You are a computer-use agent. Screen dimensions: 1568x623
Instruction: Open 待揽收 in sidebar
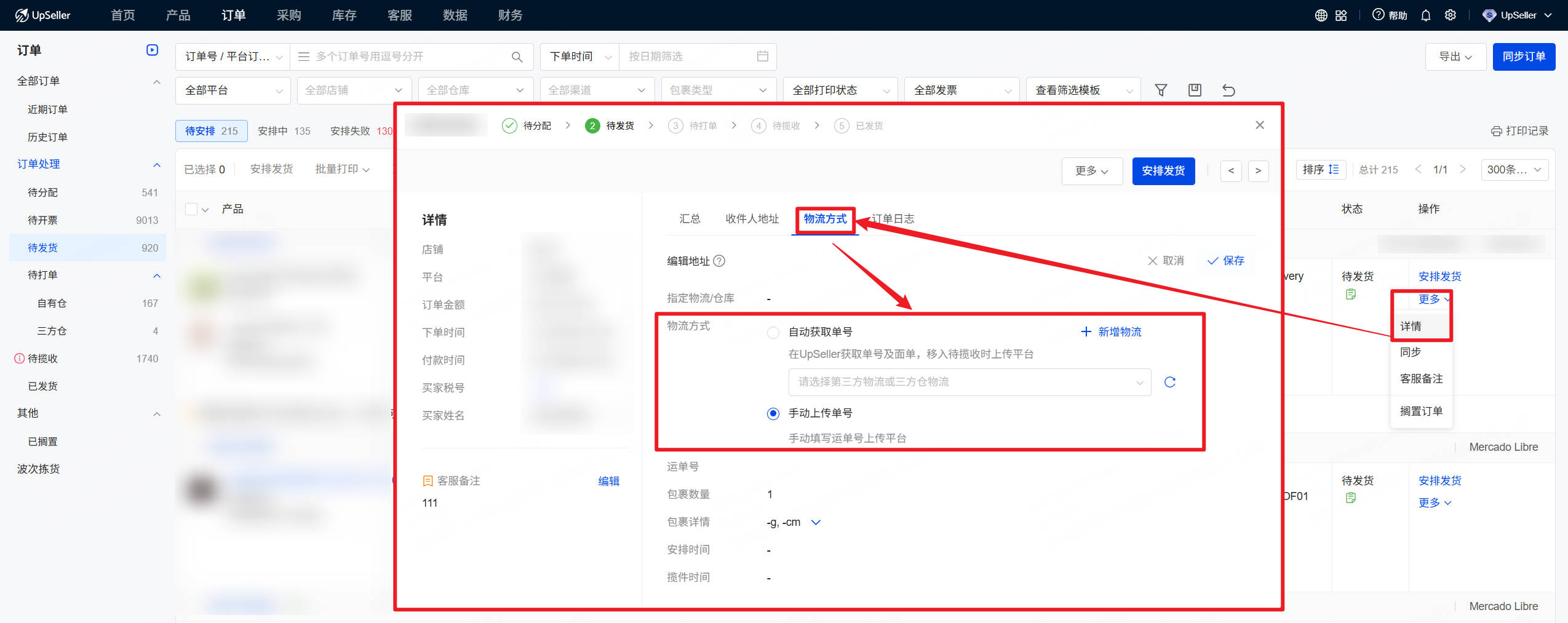click(x=42, y=359)
